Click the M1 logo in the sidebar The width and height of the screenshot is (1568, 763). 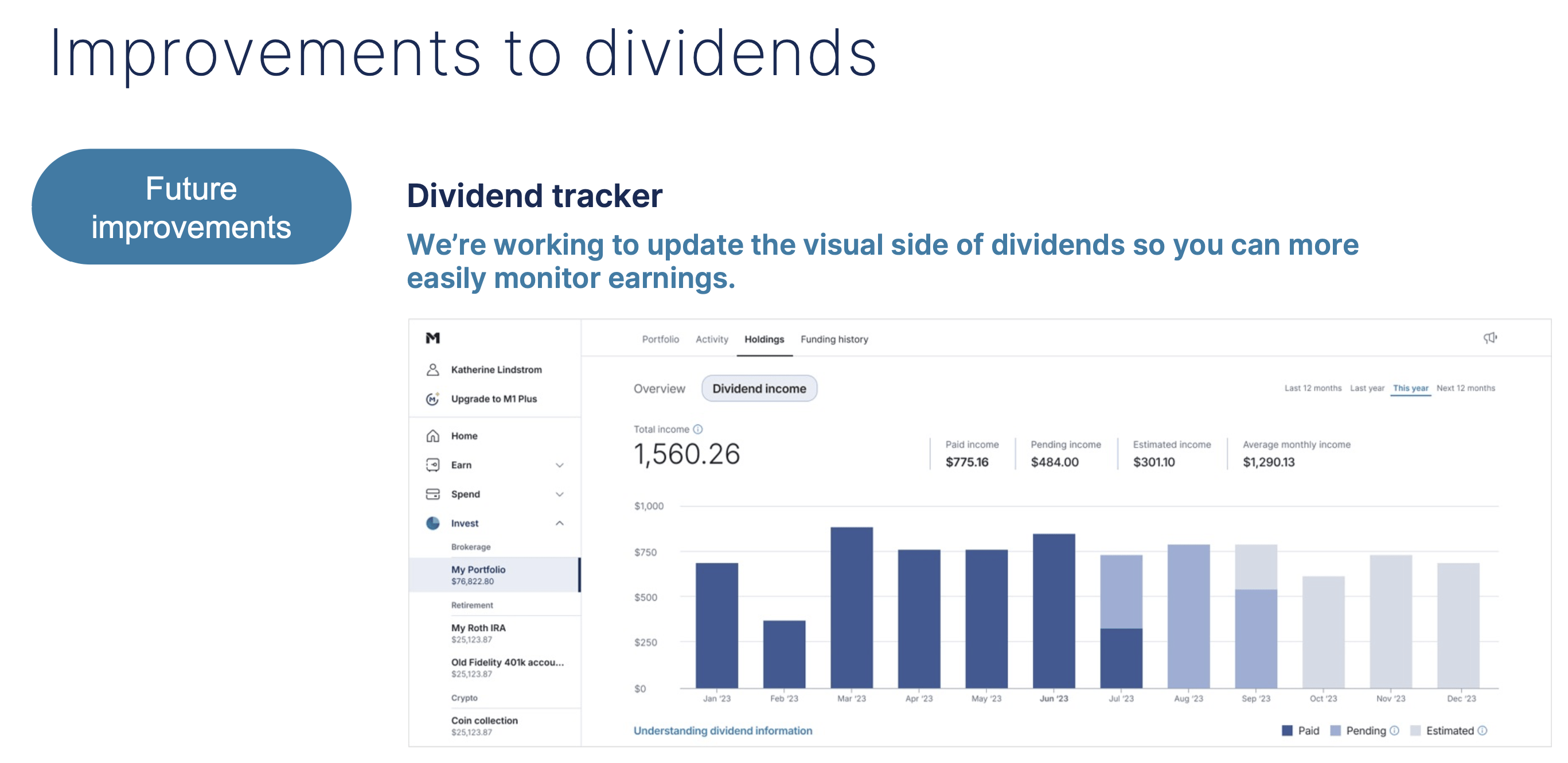(x=432, y=338)
